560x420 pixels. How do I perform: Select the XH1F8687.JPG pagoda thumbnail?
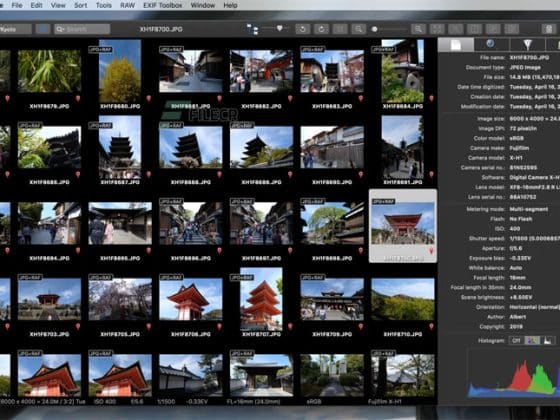coord(120,147)
